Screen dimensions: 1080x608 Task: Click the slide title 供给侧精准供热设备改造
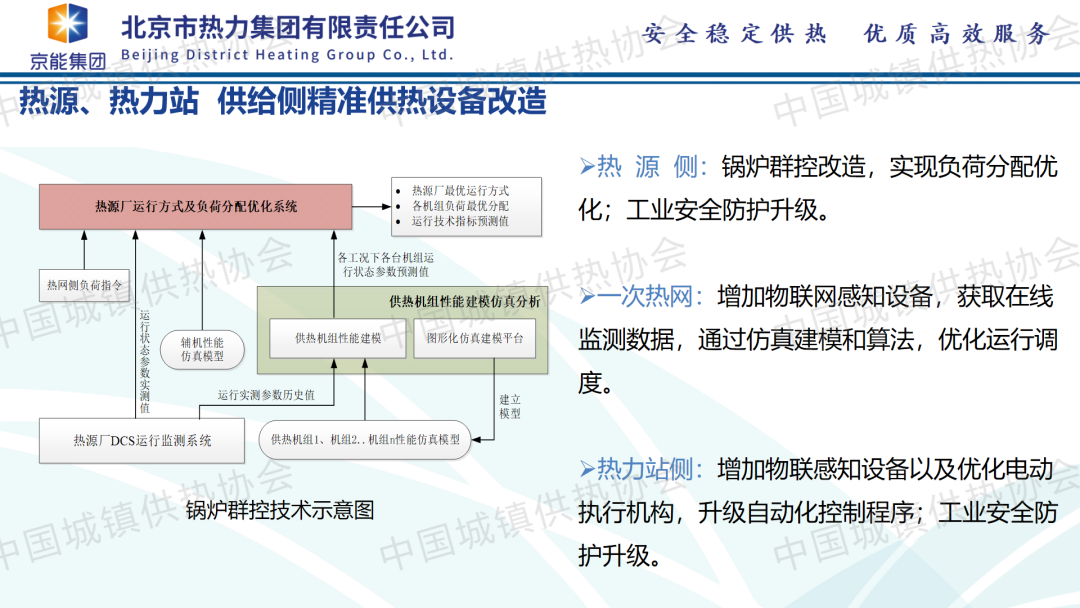click(382, 101)
